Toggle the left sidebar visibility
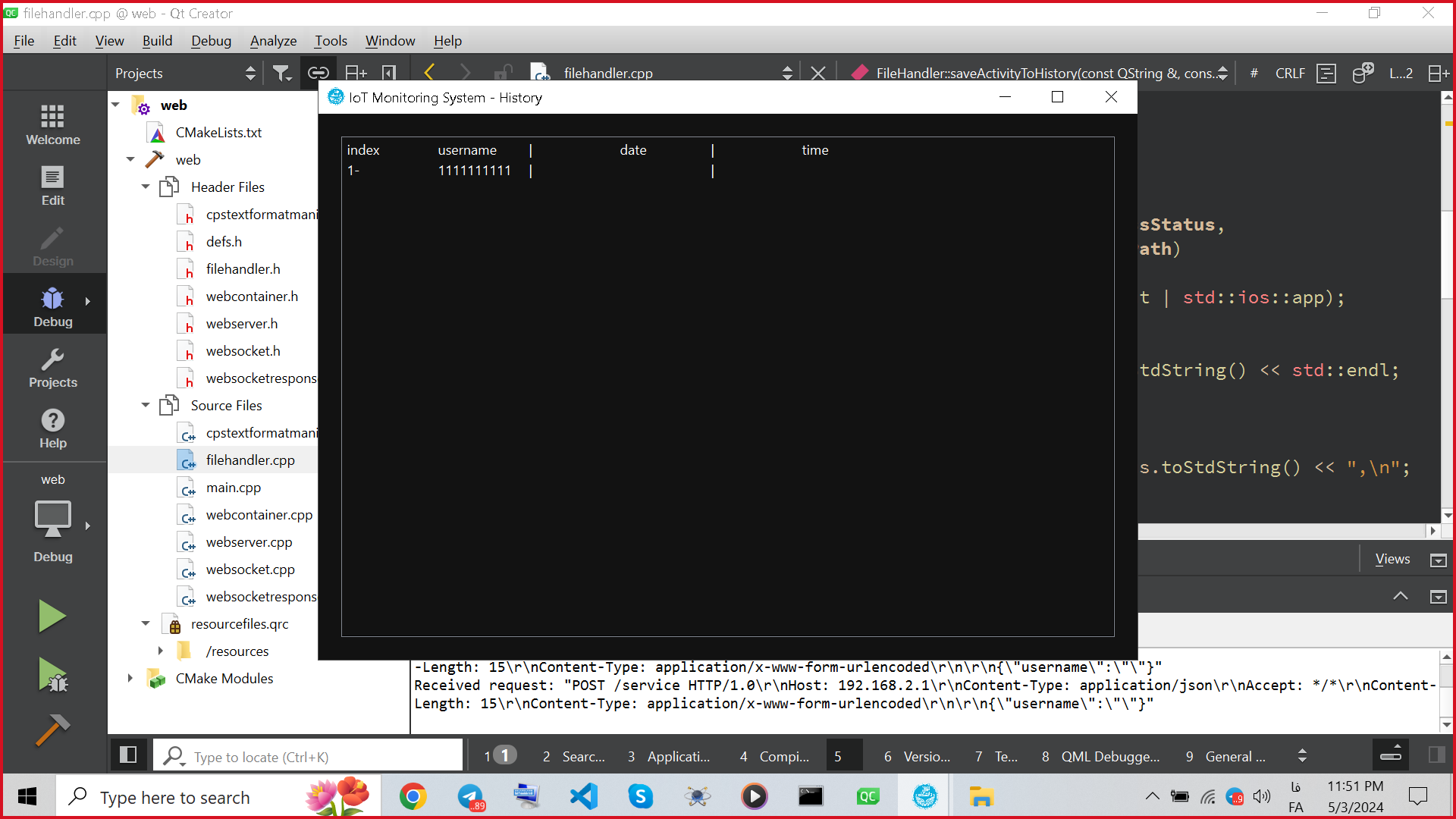The image size is (1456, 819). 127,755
